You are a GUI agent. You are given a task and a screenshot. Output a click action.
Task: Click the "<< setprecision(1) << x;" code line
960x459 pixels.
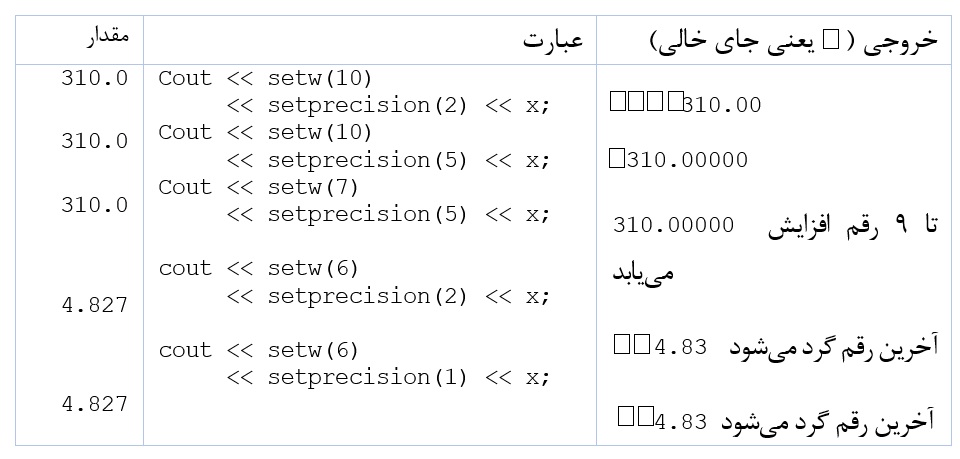[x=388, y=377]
